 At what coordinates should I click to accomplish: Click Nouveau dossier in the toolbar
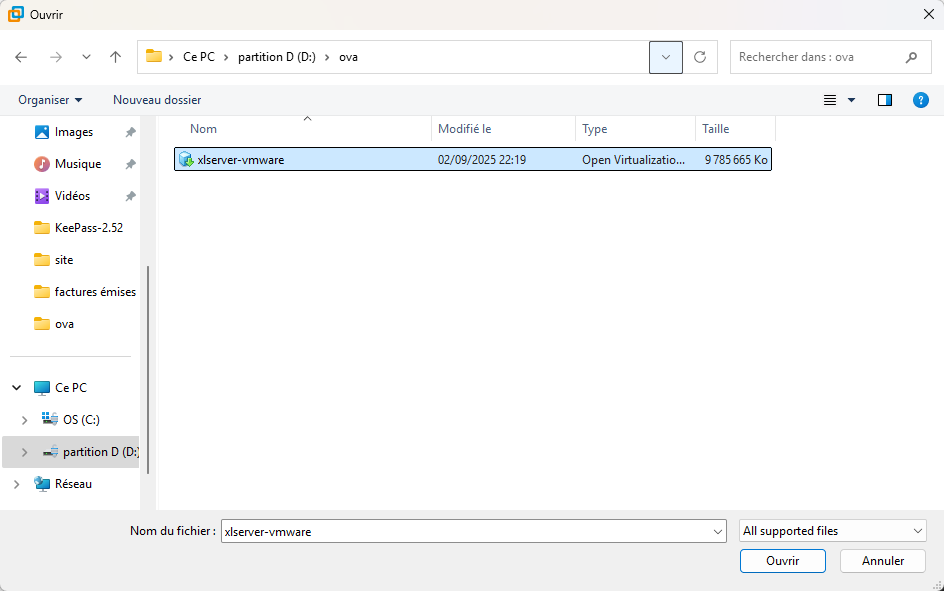(157, 100)
